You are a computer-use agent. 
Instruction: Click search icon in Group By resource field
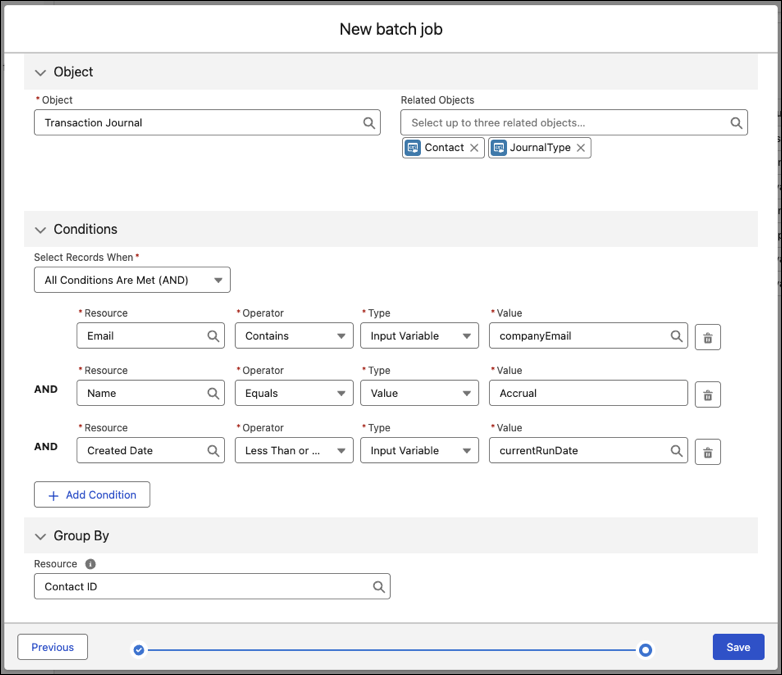pos(379,587)
